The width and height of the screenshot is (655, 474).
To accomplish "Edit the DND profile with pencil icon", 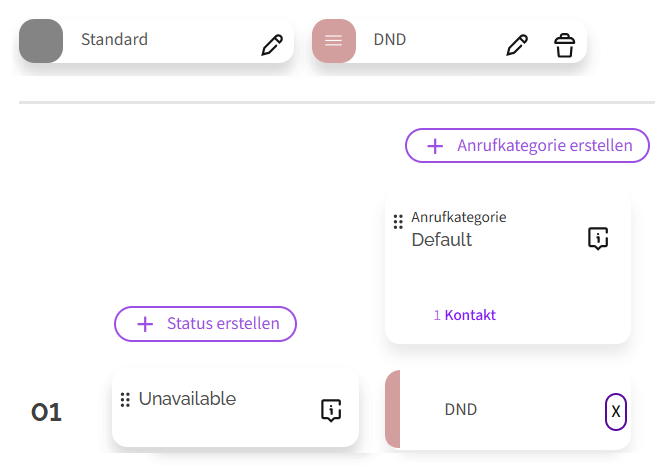I will coord(516,45).
